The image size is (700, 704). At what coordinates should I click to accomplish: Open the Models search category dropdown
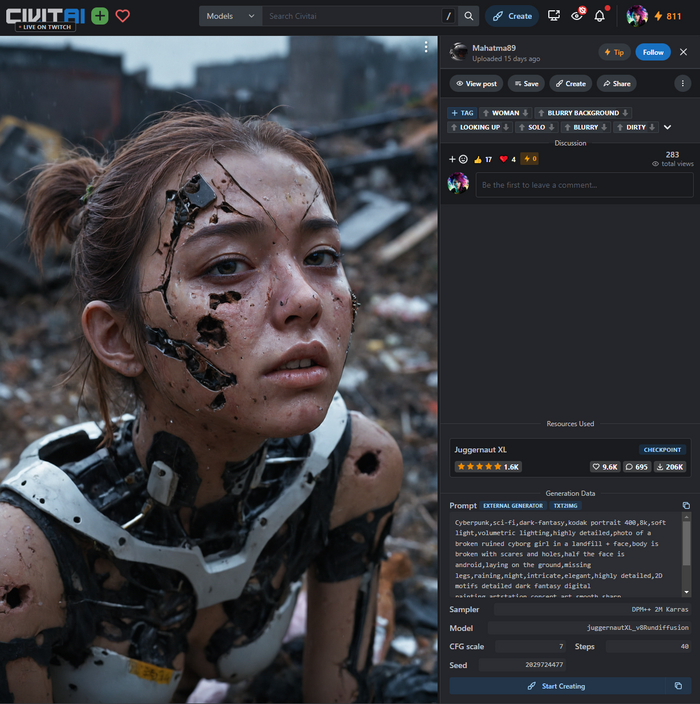coord(230,16)
